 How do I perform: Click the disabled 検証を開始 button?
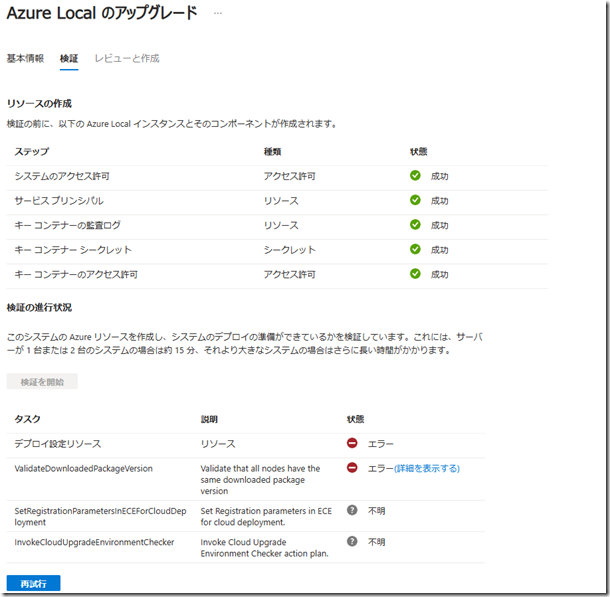click(x=42, y=382)
